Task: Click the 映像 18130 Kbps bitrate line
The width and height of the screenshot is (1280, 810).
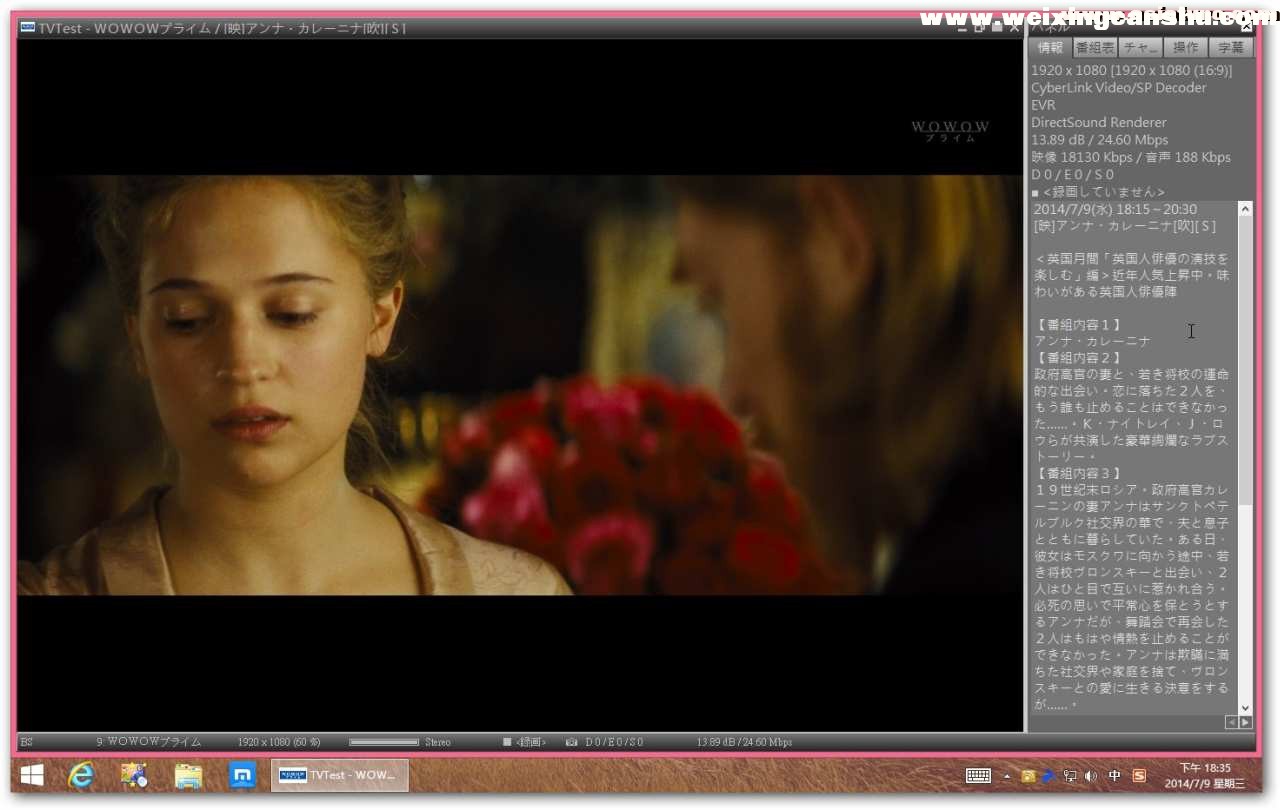Action: tap(1131, 158)
